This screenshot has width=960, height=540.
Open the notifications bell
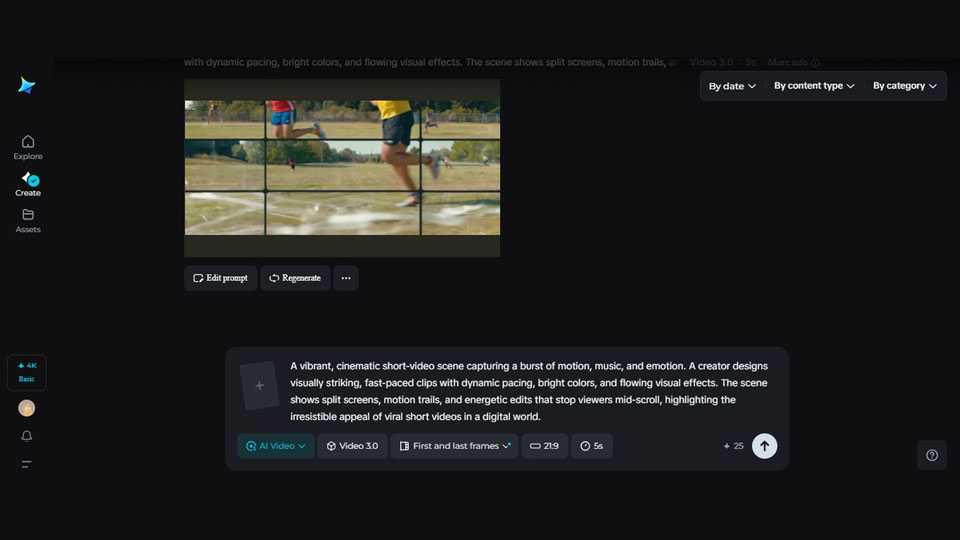click(x=26, y=436)
